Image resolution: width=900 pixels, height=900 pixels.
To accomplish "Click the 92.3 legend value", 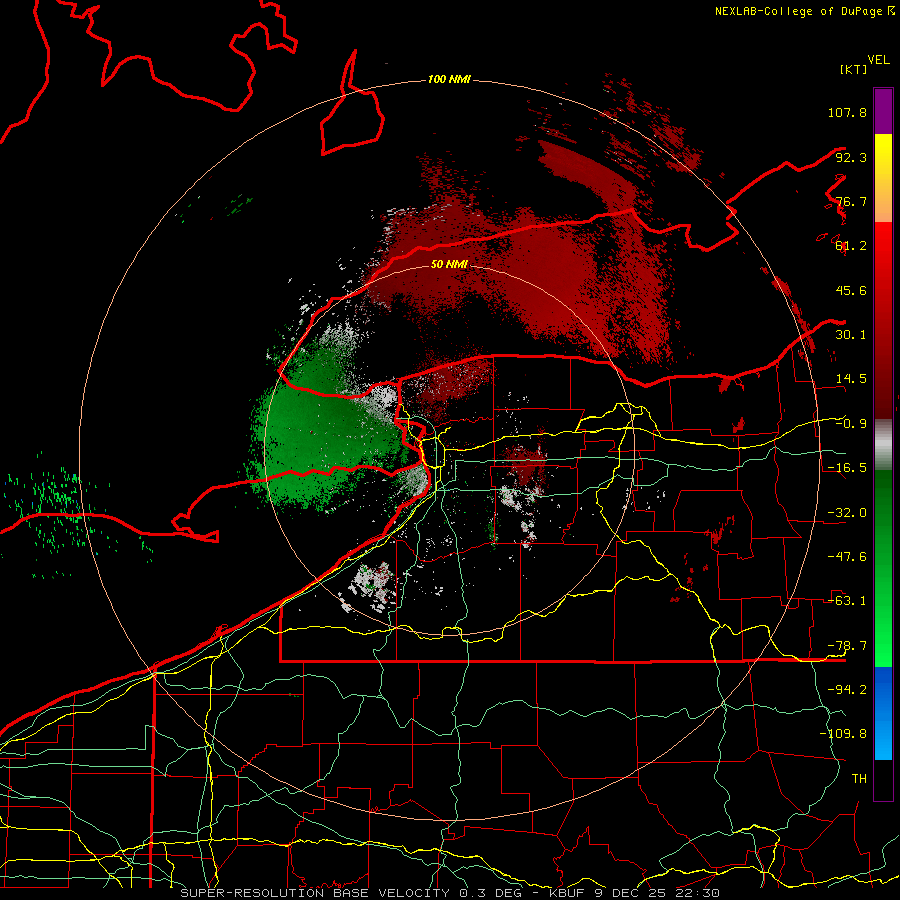I will pos(851,157).
